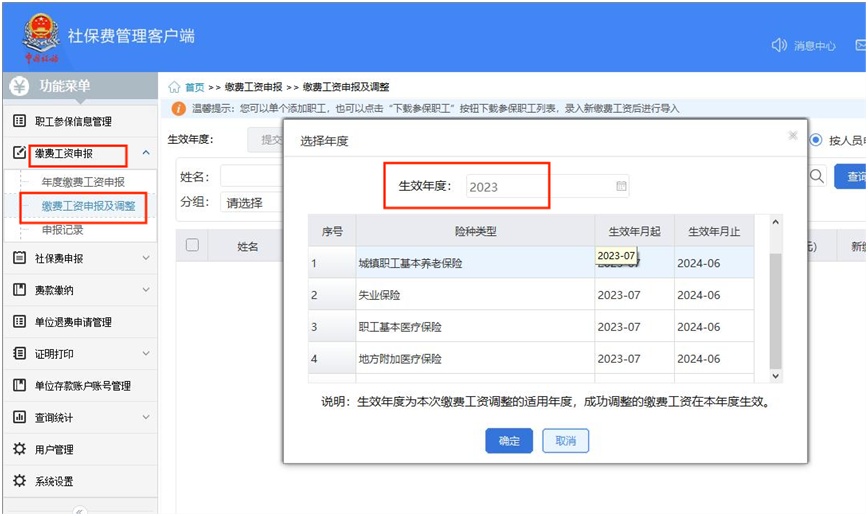Expand the 查询统计 menu chevron
This screenshot has width=868, height=516.
coord(146,417)
